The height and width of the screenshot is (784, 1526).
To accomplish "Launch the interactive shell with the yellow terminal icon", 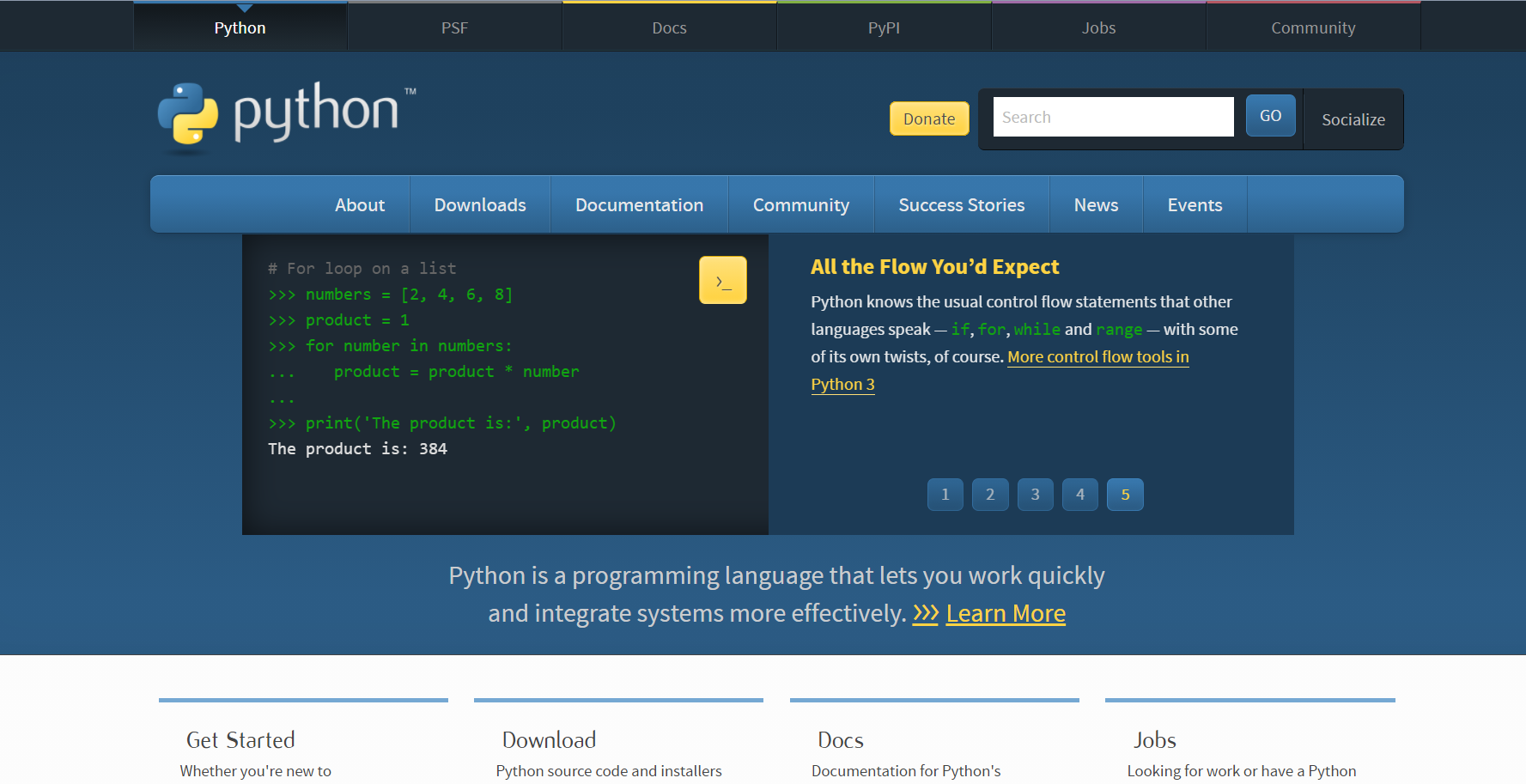I will point(722,279).
